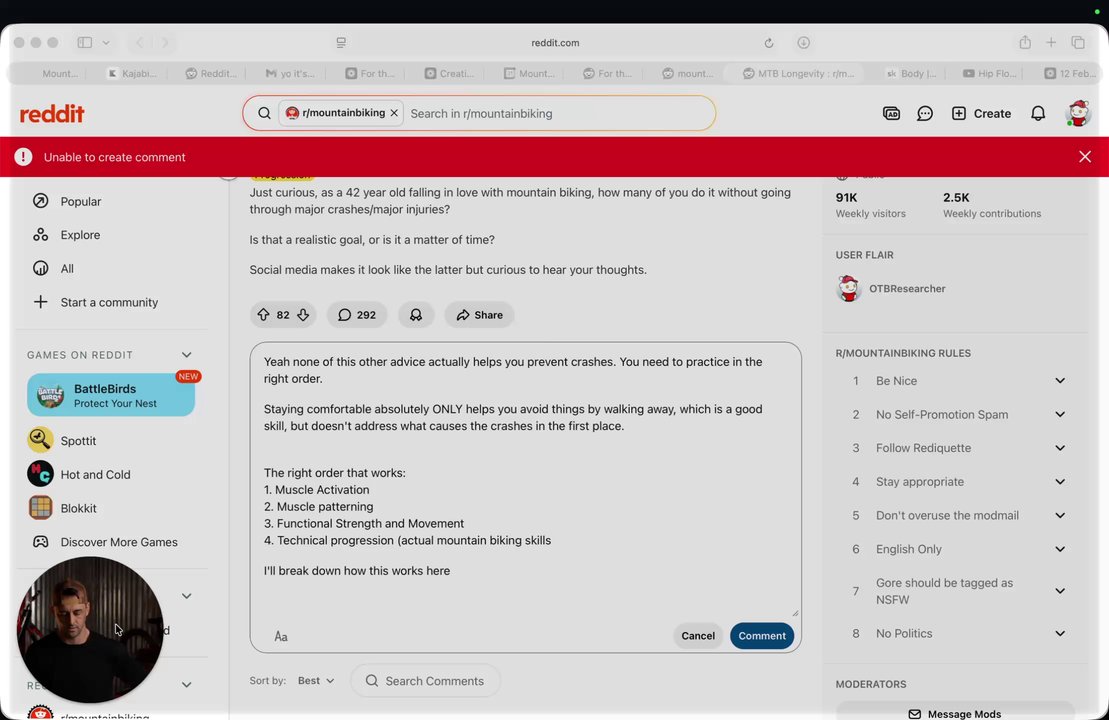Switch to the Creati... tab
1109x720 pixels.
coord(449,74)
